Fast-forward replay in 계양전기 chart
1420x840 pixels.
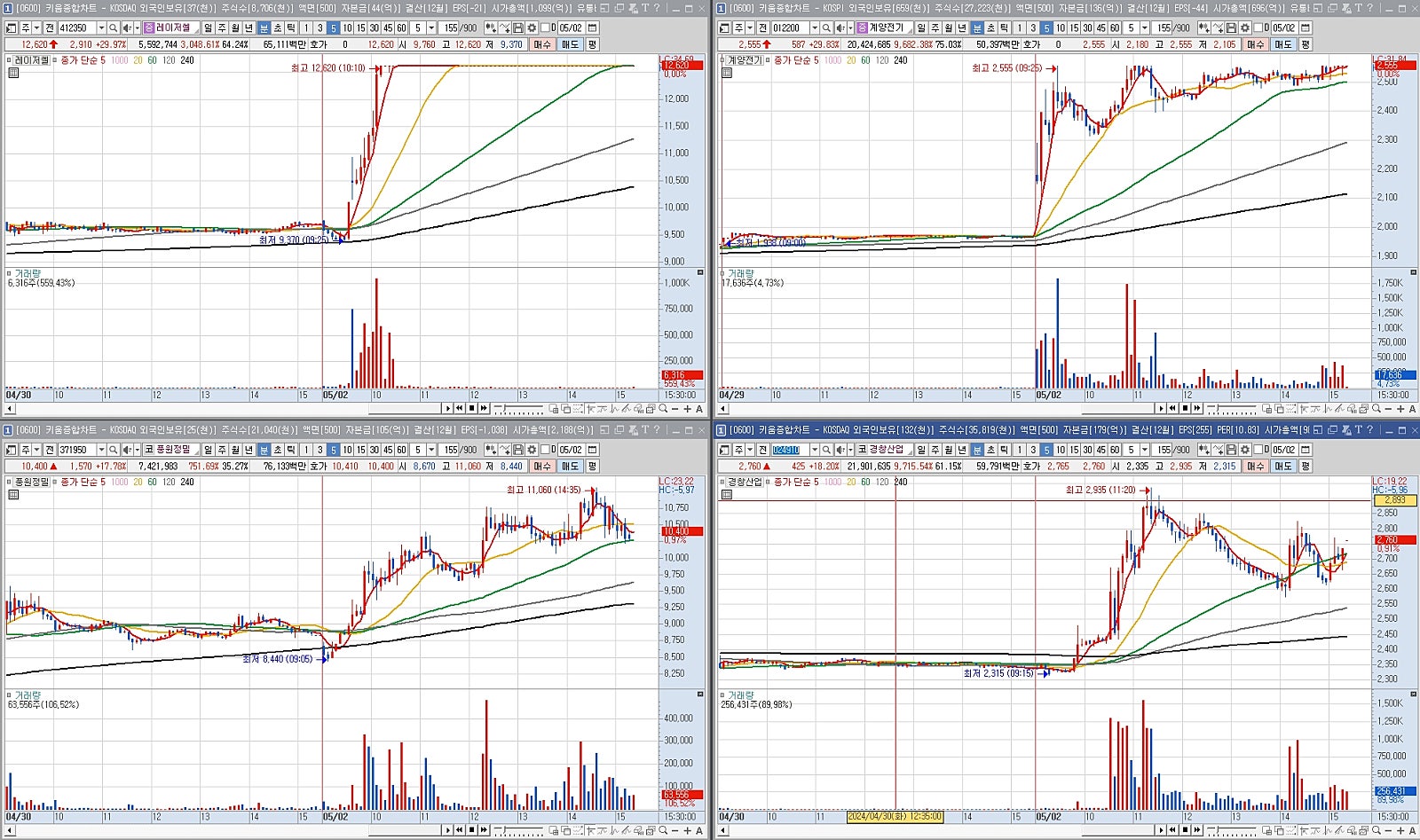(1197, 408)
